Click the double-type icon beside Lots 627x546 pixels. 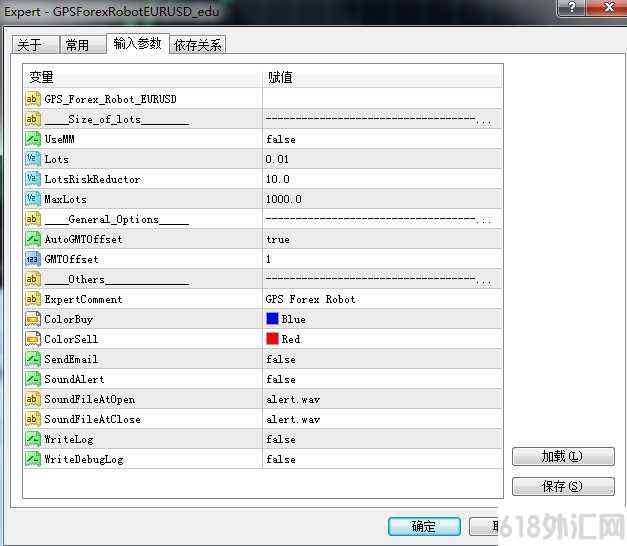pyautogui.click(x=32, y=159)
